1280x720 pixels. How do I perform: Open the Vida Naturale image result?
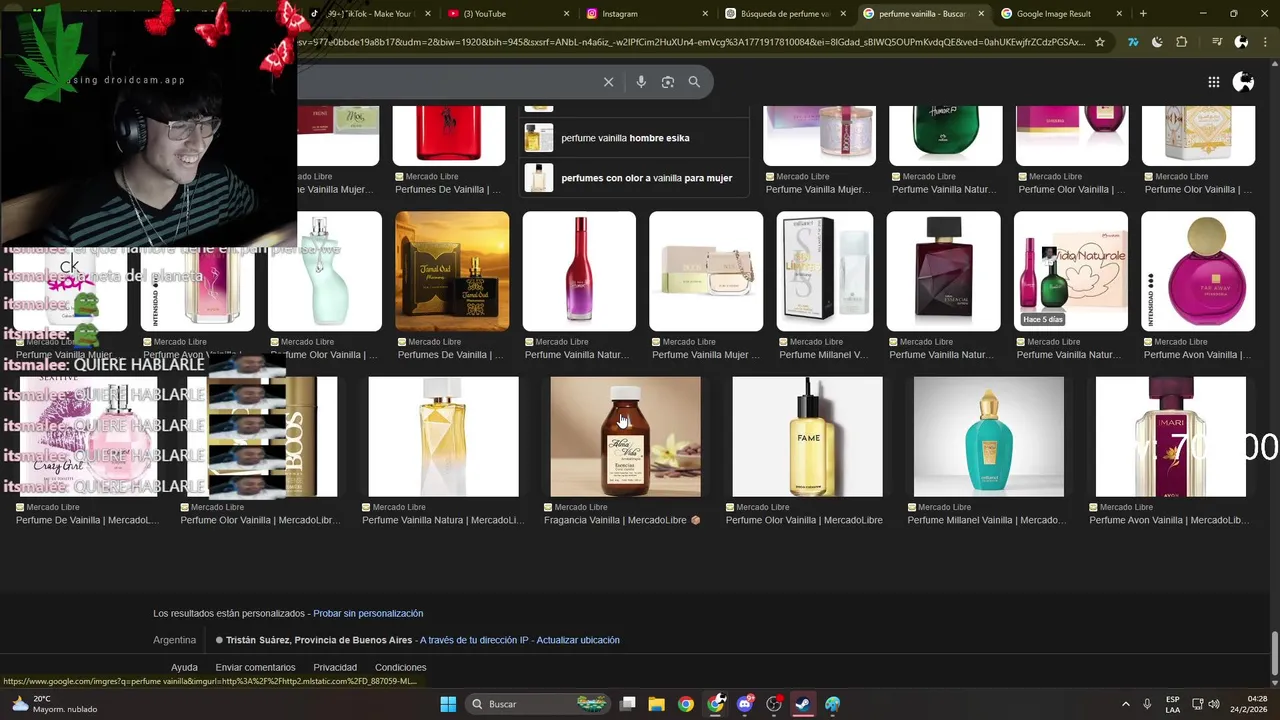(x=1071, y=271)
